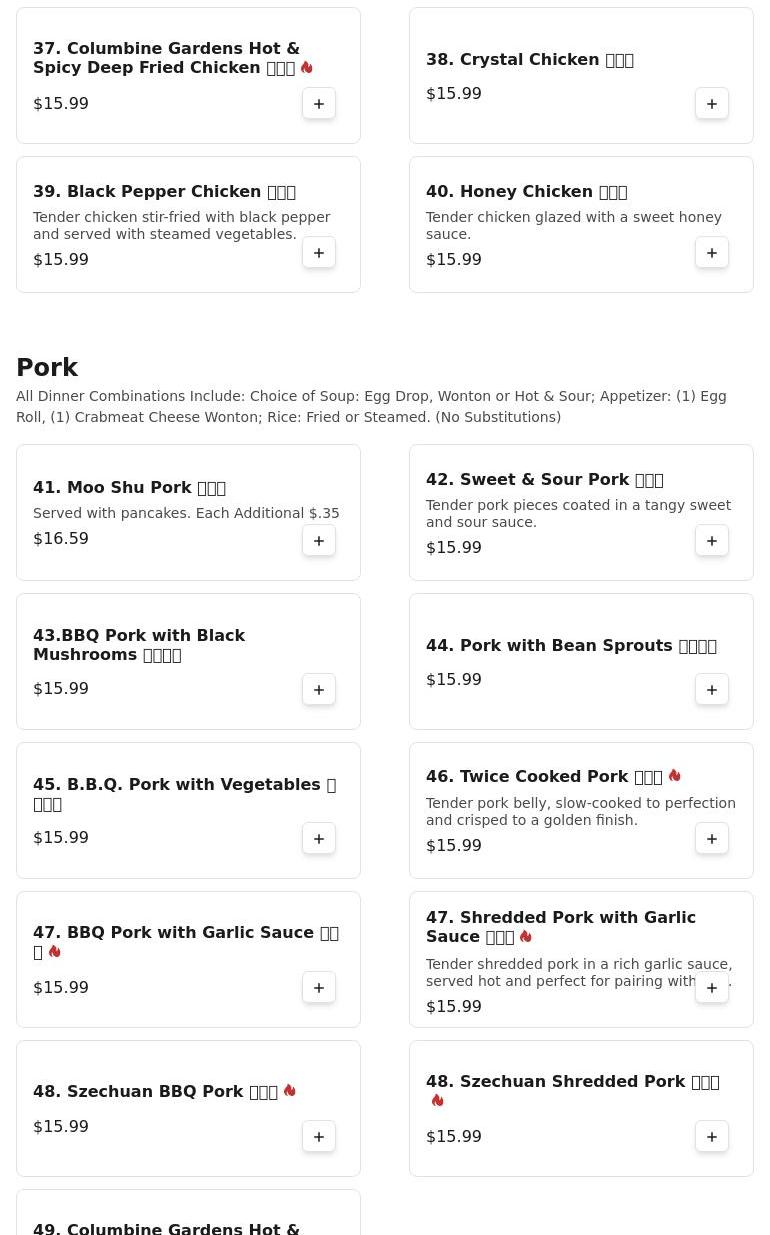
Task: Add Twice Cooked Pork to order
Action: point(712,839)
